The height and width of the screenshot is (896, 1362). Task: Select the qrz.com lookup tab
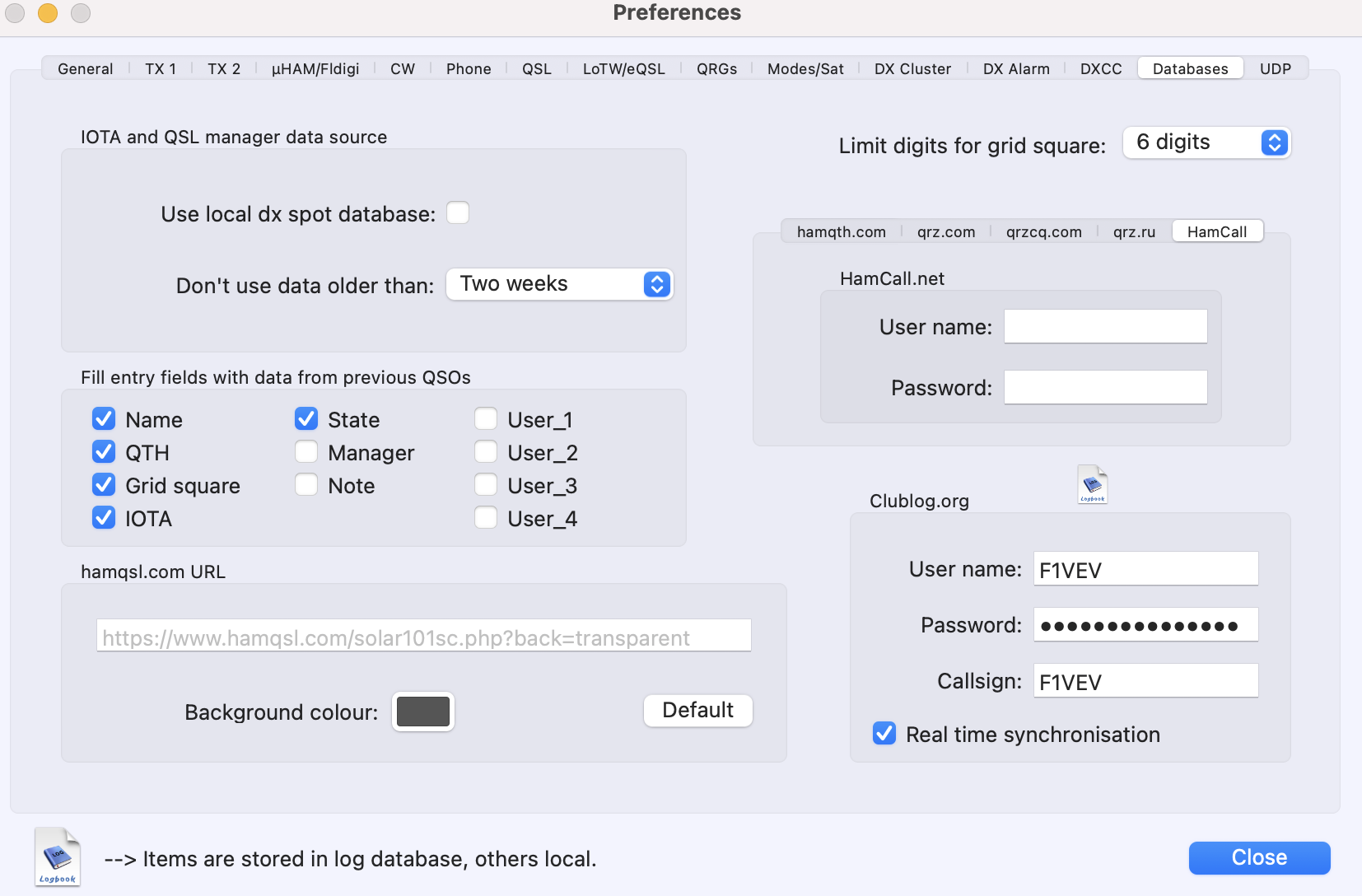[945, 232]
